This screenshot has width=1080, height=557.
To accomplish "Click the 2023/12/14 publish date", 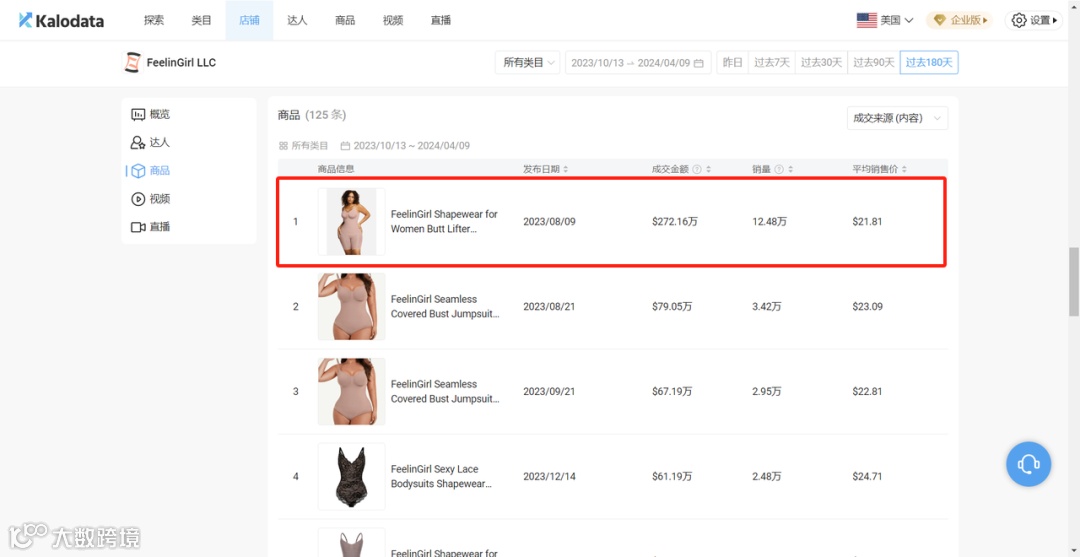I will tap(549, 476).
